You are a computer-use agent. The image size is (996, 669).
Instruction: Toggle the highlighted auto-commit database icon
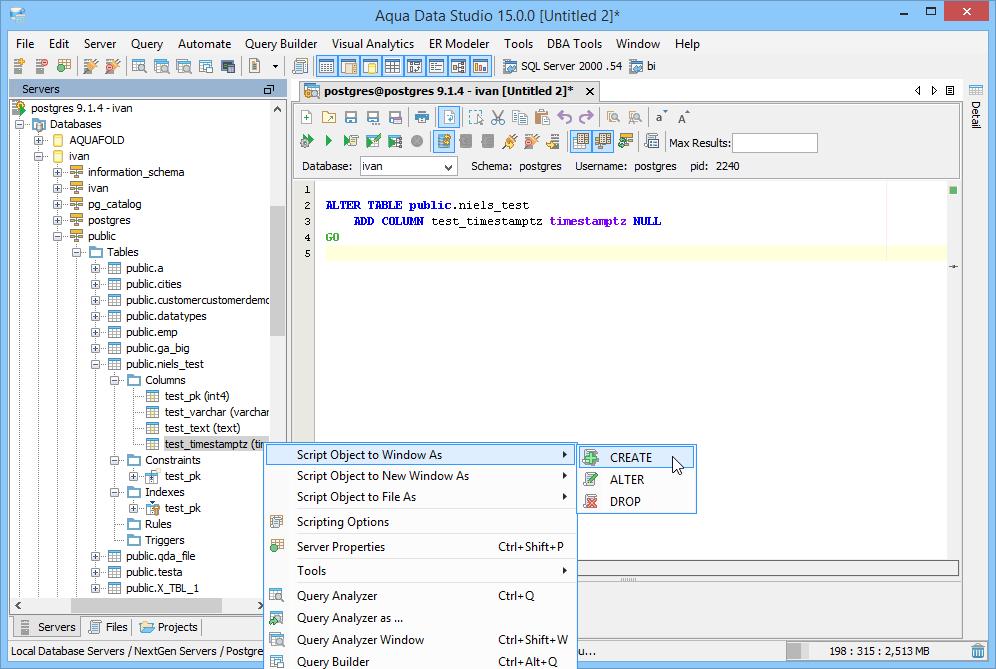point(444,141)
